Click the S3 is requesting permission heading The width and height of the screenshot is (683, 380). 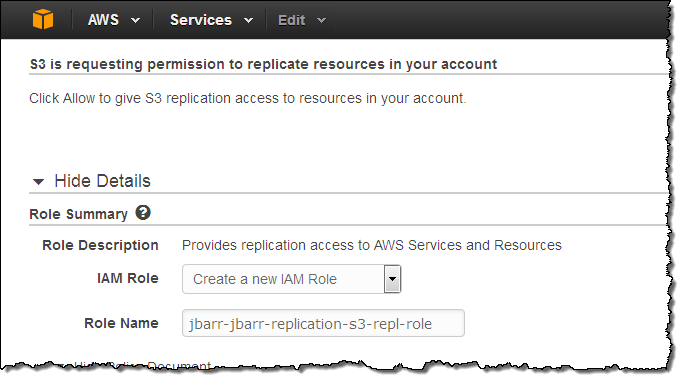pyautogui.click(x=263, y=64)
